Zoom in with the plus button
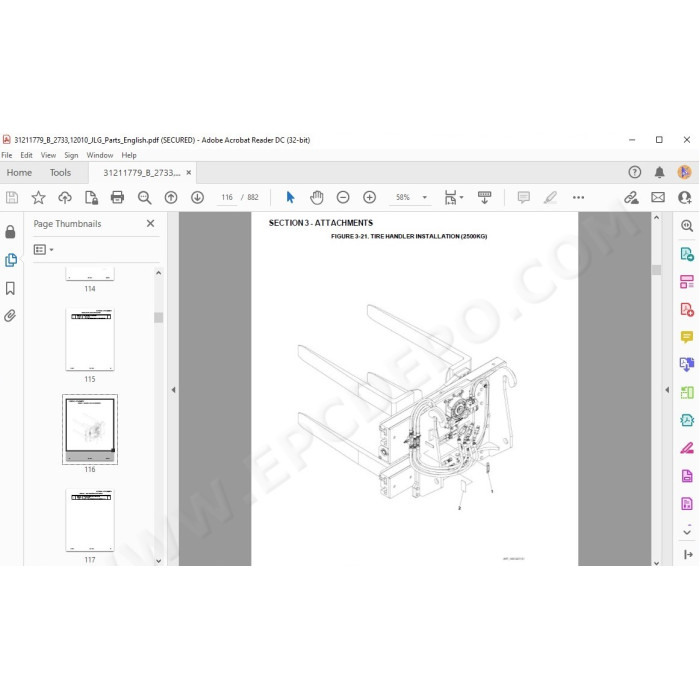 click(x=369, y=197)
